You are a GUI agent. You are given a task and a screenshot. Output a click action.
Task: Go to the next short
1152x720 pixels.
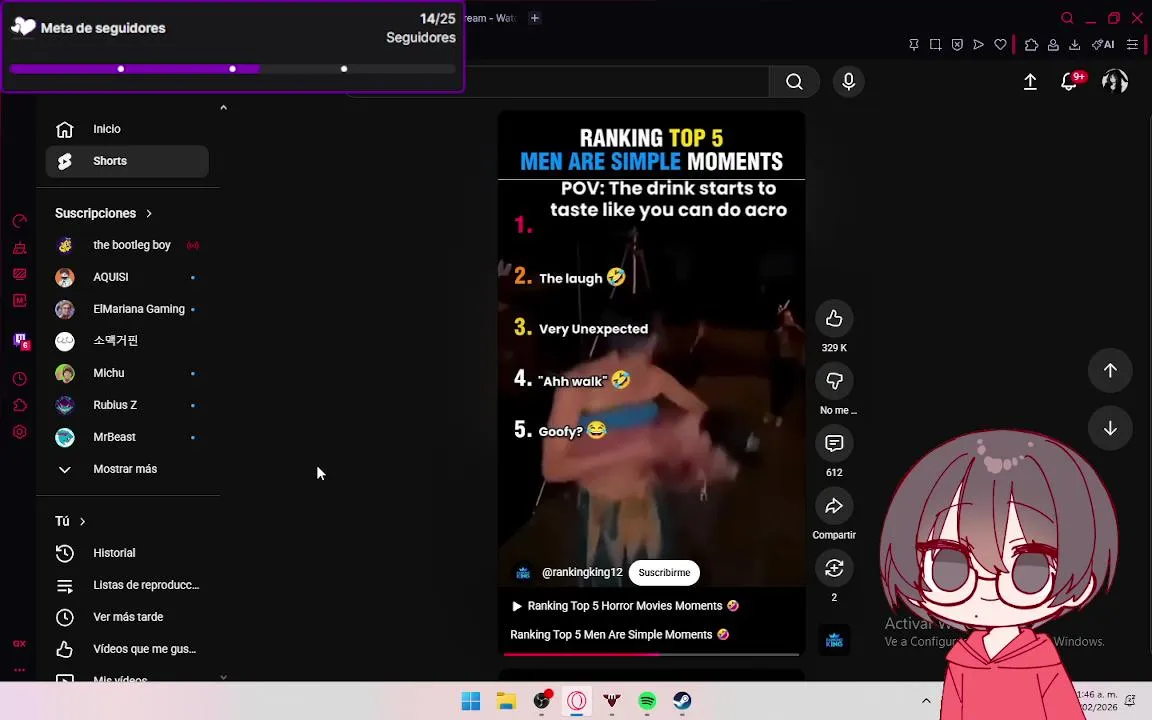1110,428
